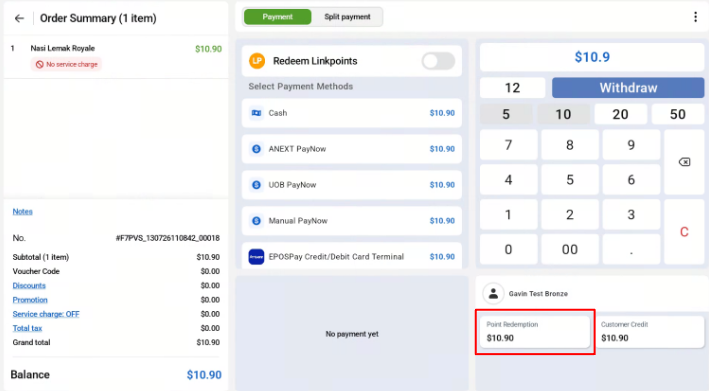Open the Notes link
709x391 pixels.
tap(22, 212)
